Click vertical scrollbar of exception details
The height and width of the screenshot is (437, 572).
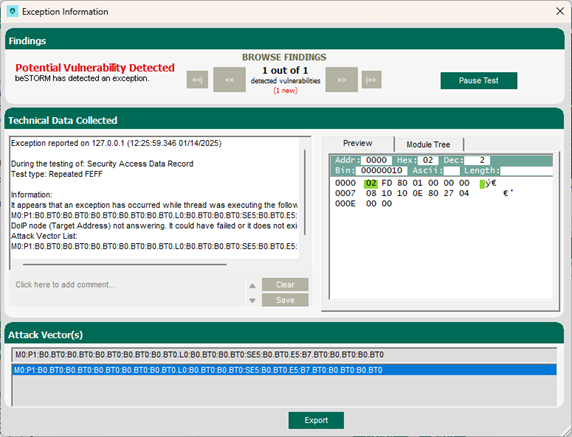pos(305,192)
